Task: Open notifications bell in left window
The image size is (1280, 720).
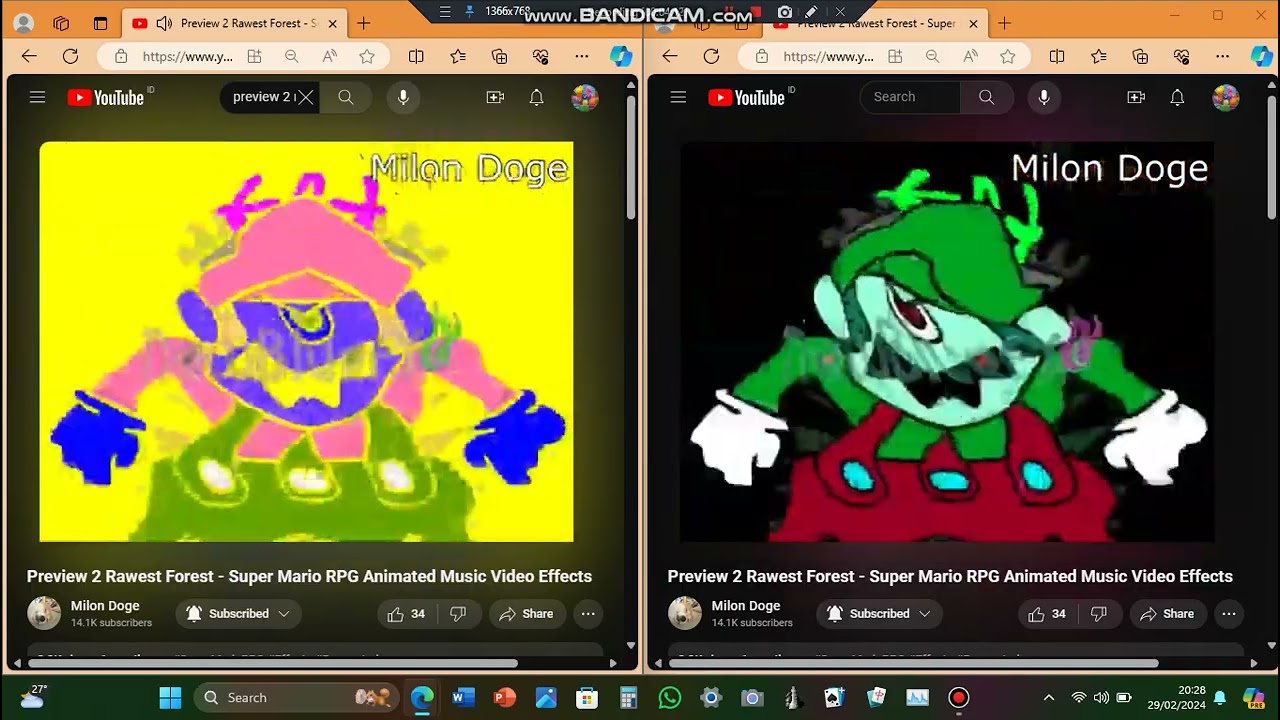Action: (x=537, y=97)
